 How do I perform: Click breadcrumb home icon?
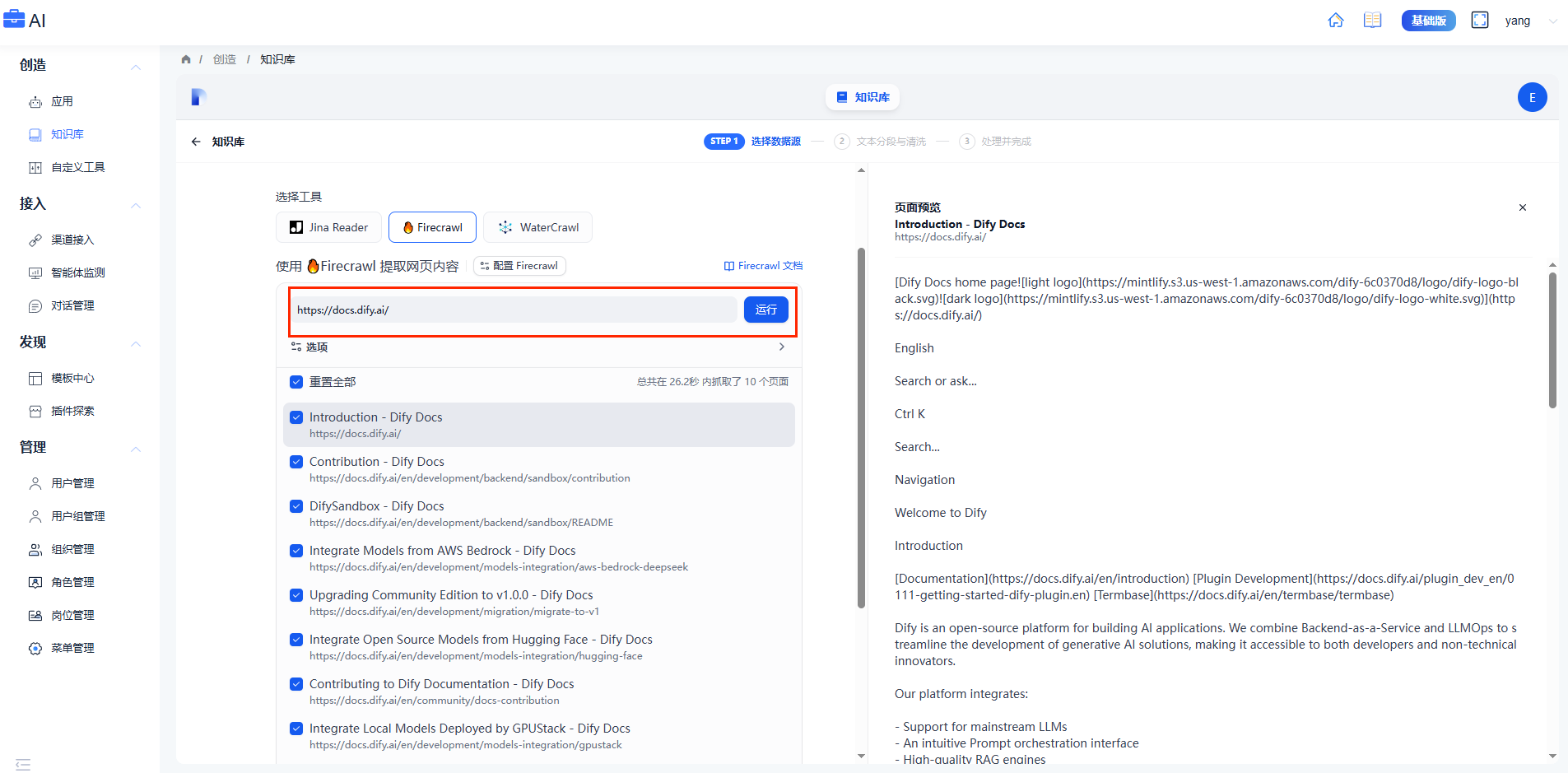point(186,59)
